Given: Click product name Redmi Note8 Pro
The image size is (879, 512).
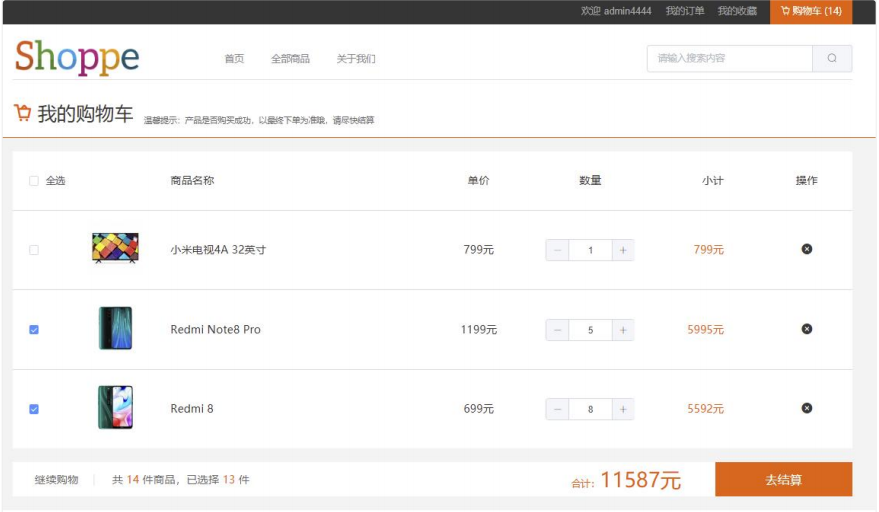Looking at the screenshot, I should [x=215, y=330].
